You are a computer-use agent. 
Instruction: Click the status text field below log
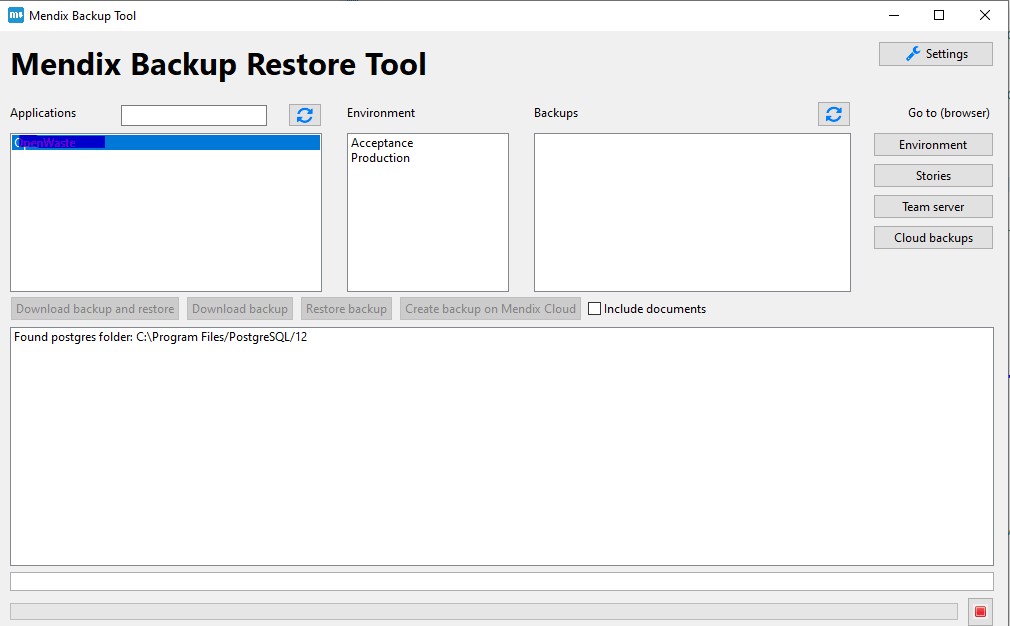[x=502, y=581]
